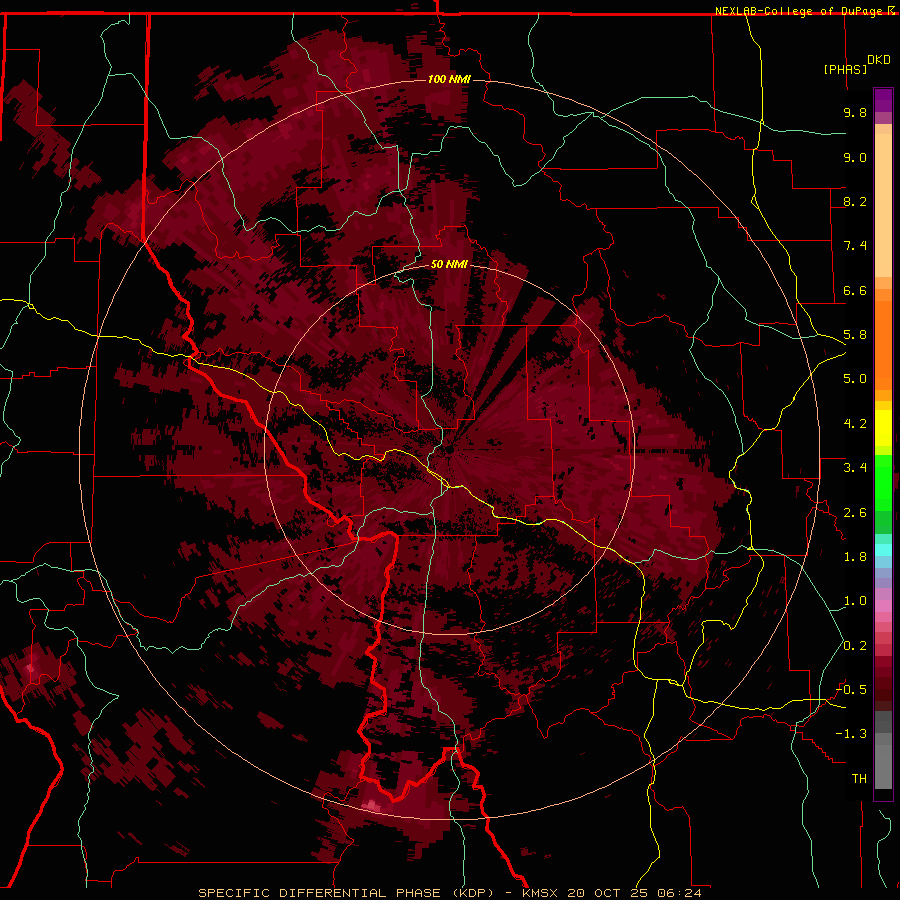Click the "06:24" time in caption
This screenshot has width=900, height=900.
[x=680, y=893]
